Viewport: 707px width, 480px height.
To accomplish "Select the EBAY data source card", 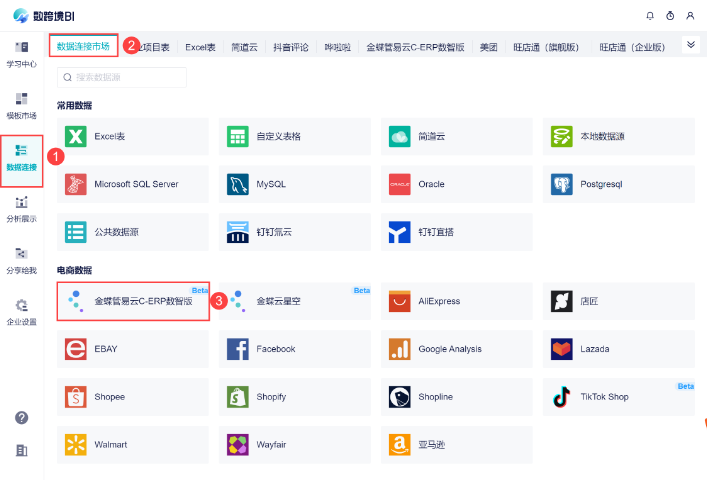I will (133, 349).
